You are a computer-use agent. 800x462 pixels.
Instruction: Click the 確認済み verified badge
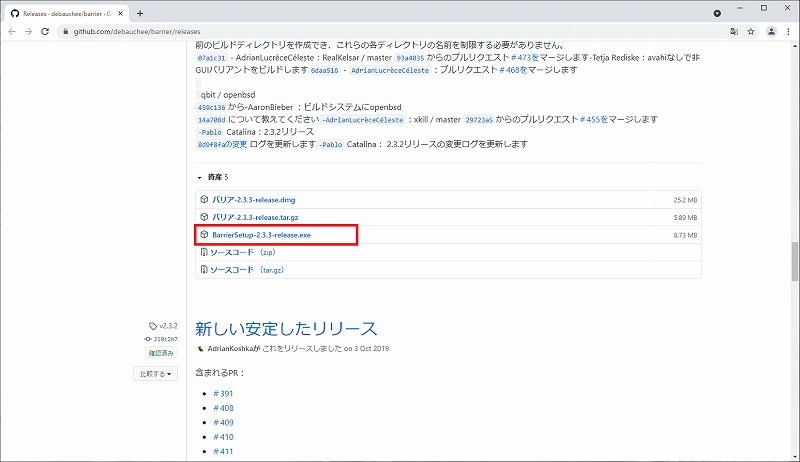pyautogui.click(x=161, y=353)
